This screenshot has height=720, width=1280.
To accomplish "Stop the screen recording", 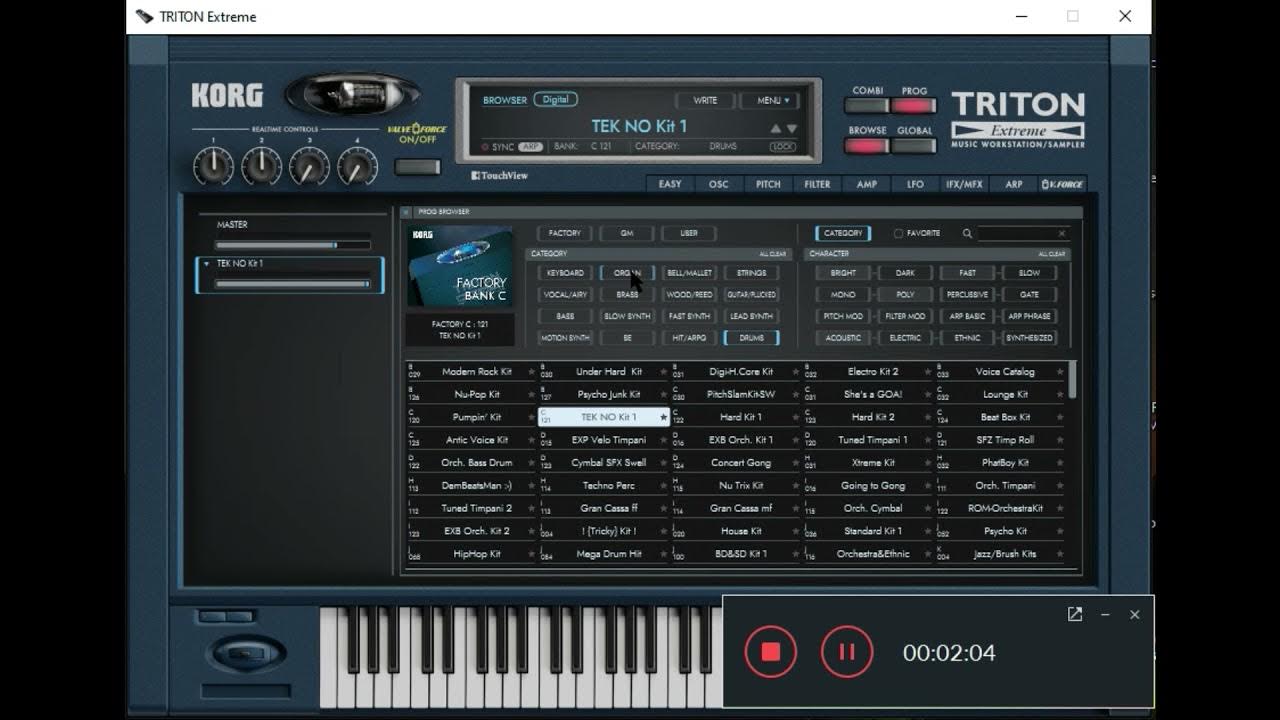I will point(770,652).
